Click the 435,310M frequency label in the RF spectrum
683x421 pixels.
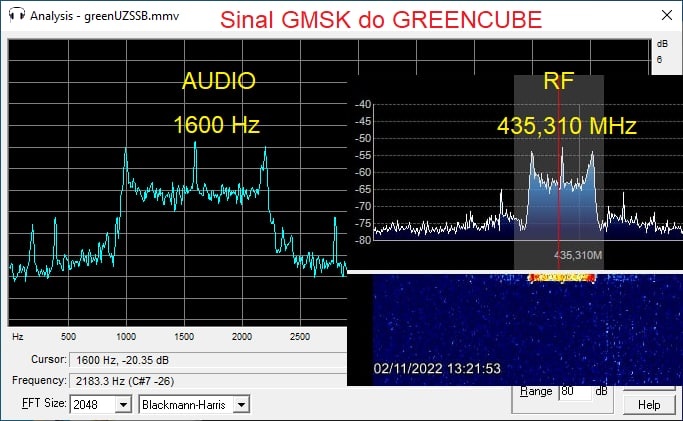[x=578, y=255]
